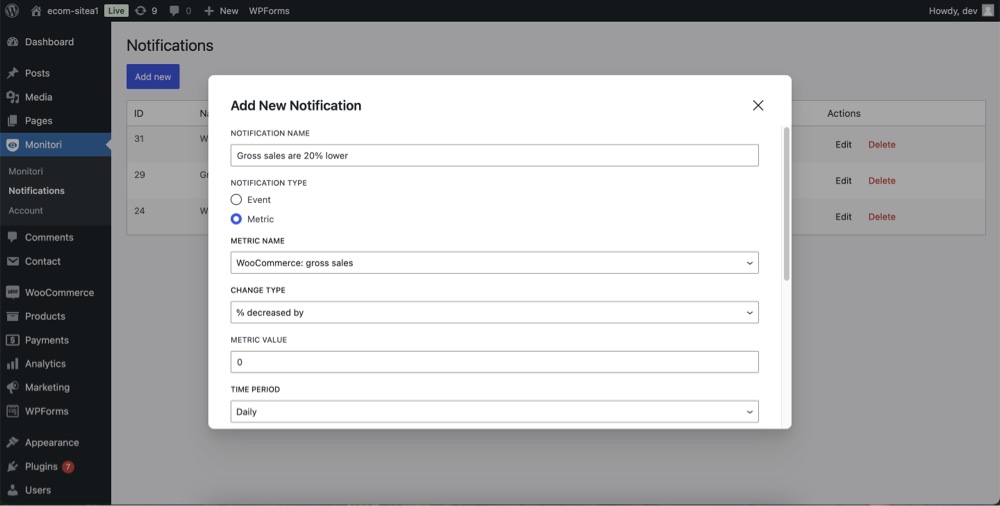The height and width of the screenshot is (506, 1000).
Task: Click the WooCommerce icon in sidebar
Action: click(12, 292)
